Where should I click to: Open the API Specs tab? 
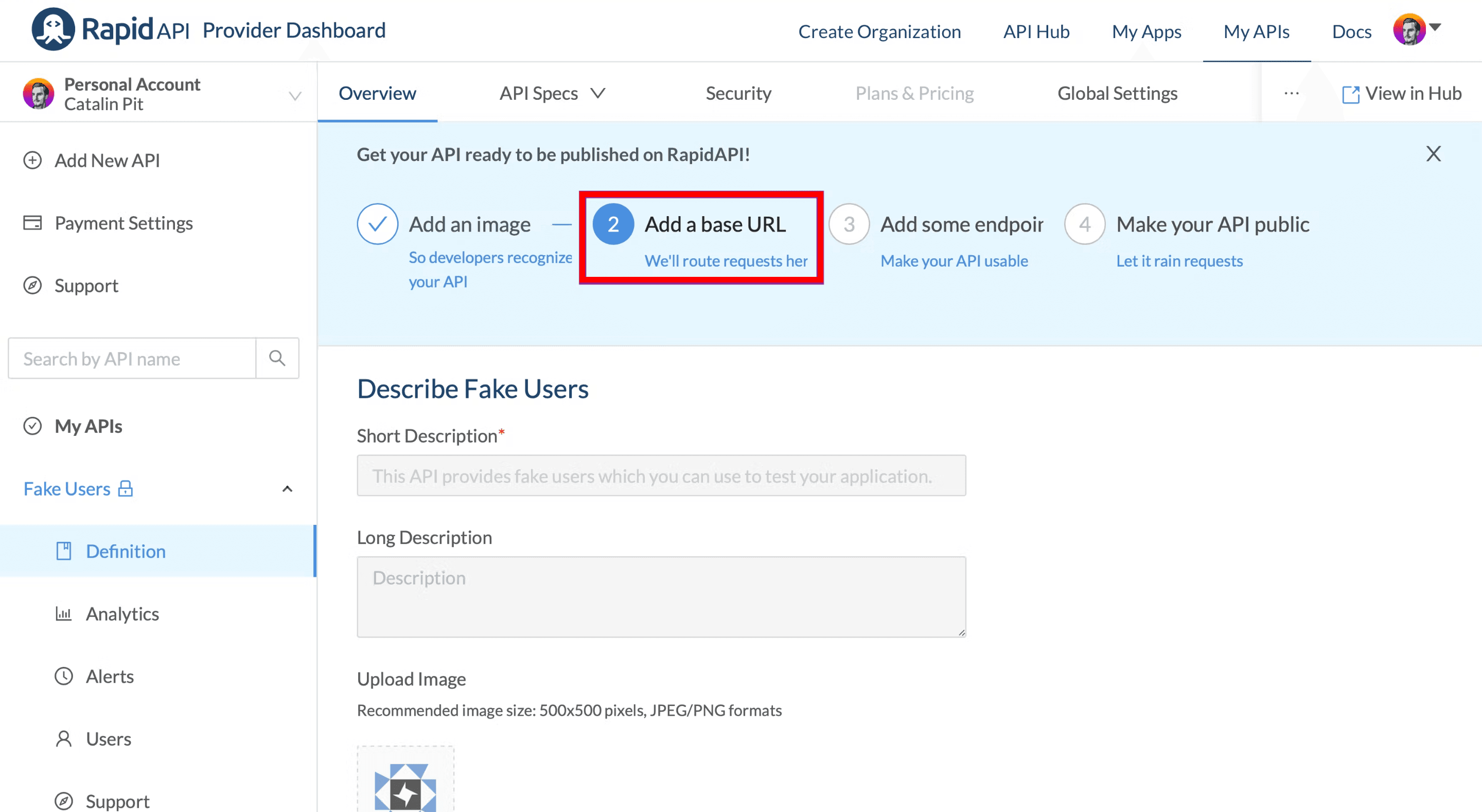[538, 93]
